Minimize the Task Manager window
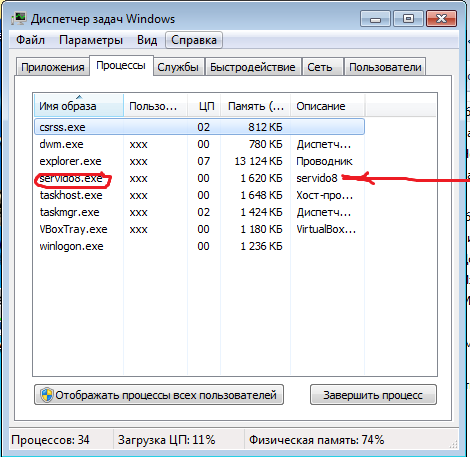The height and width of the screenshot is (457, 470). pos(375,18)
